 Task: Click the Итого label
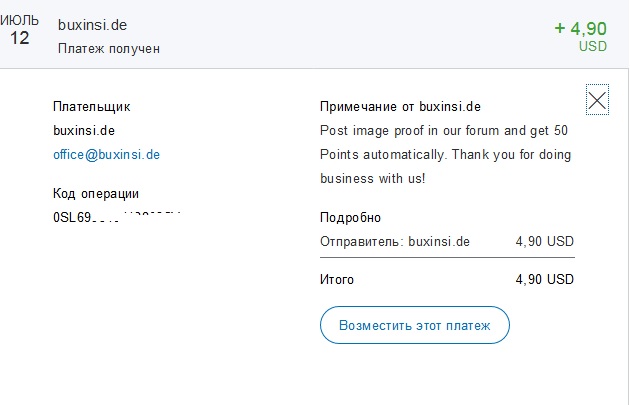pyautogui.click(x=337, y=279)
